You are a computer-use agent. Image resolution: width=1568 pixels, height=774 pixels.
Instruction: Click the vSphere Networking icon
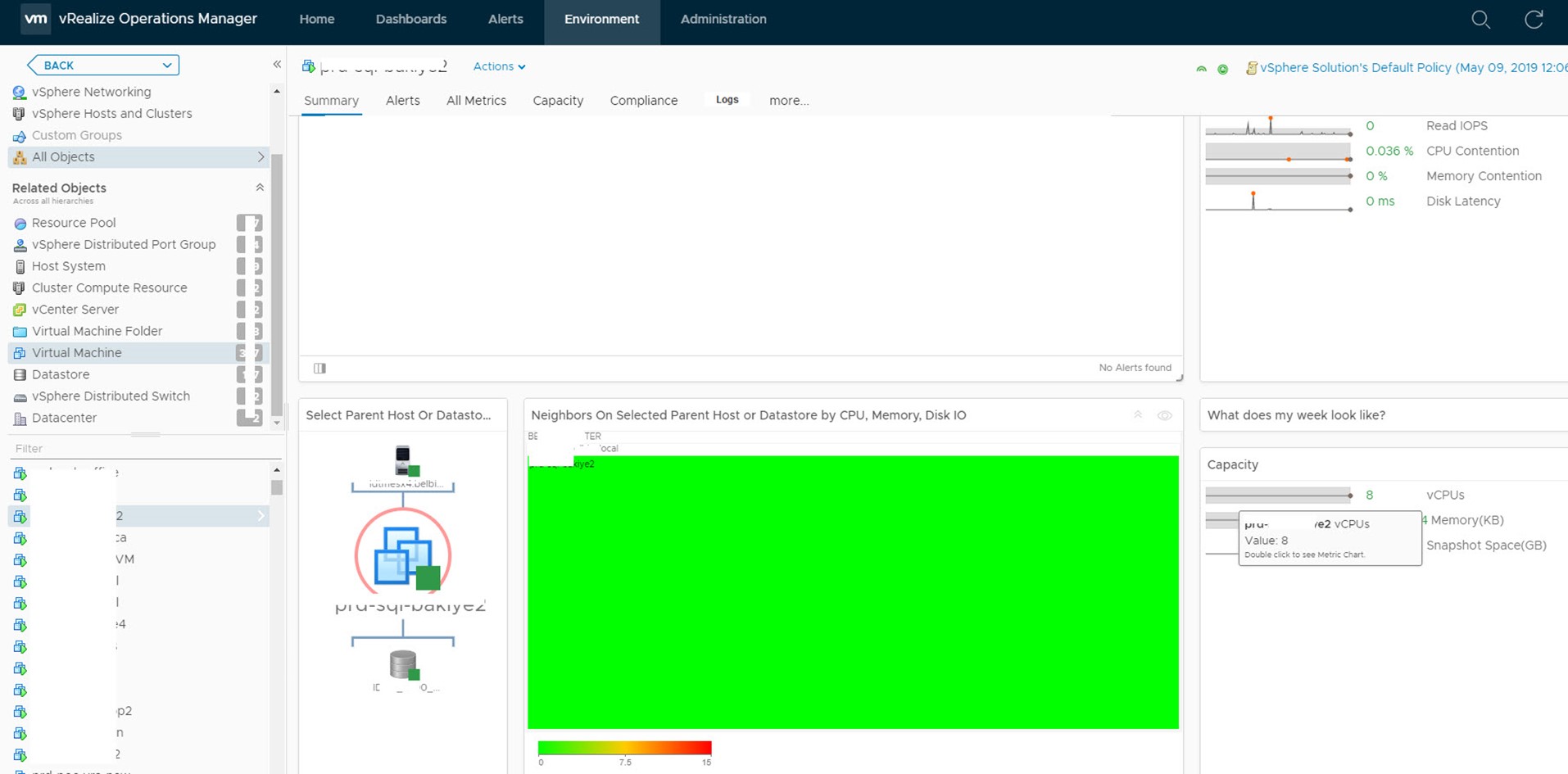[20, 92]
